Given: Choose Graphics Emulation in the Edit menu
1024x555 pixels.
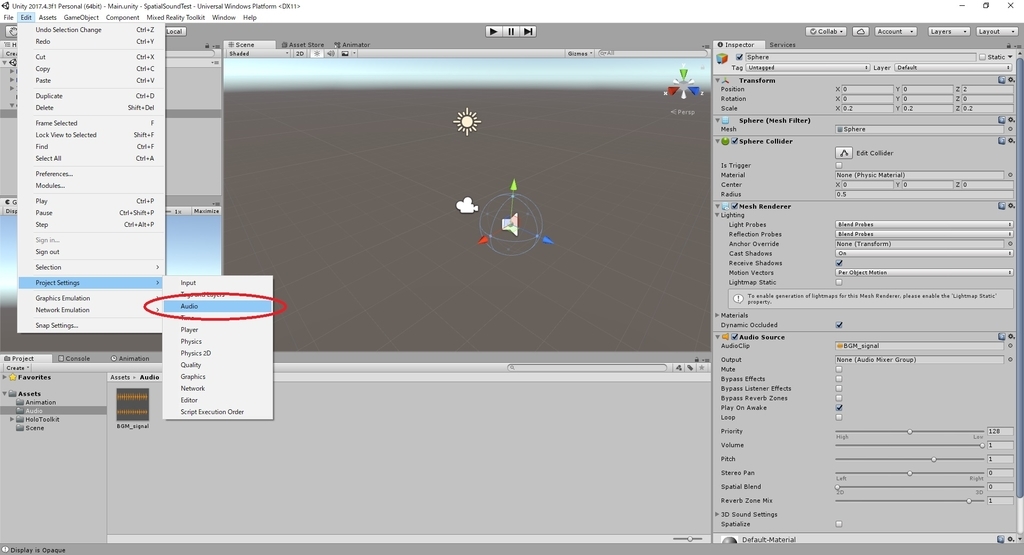Looking at the screenshot, I should [x=91, y=298].
